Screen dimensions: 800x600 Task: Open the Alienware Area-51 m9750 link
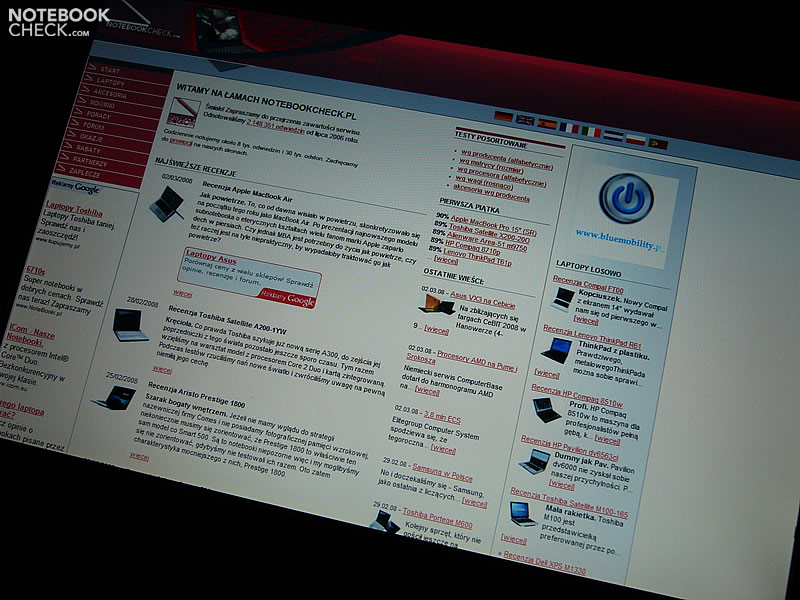coord(486,242)
